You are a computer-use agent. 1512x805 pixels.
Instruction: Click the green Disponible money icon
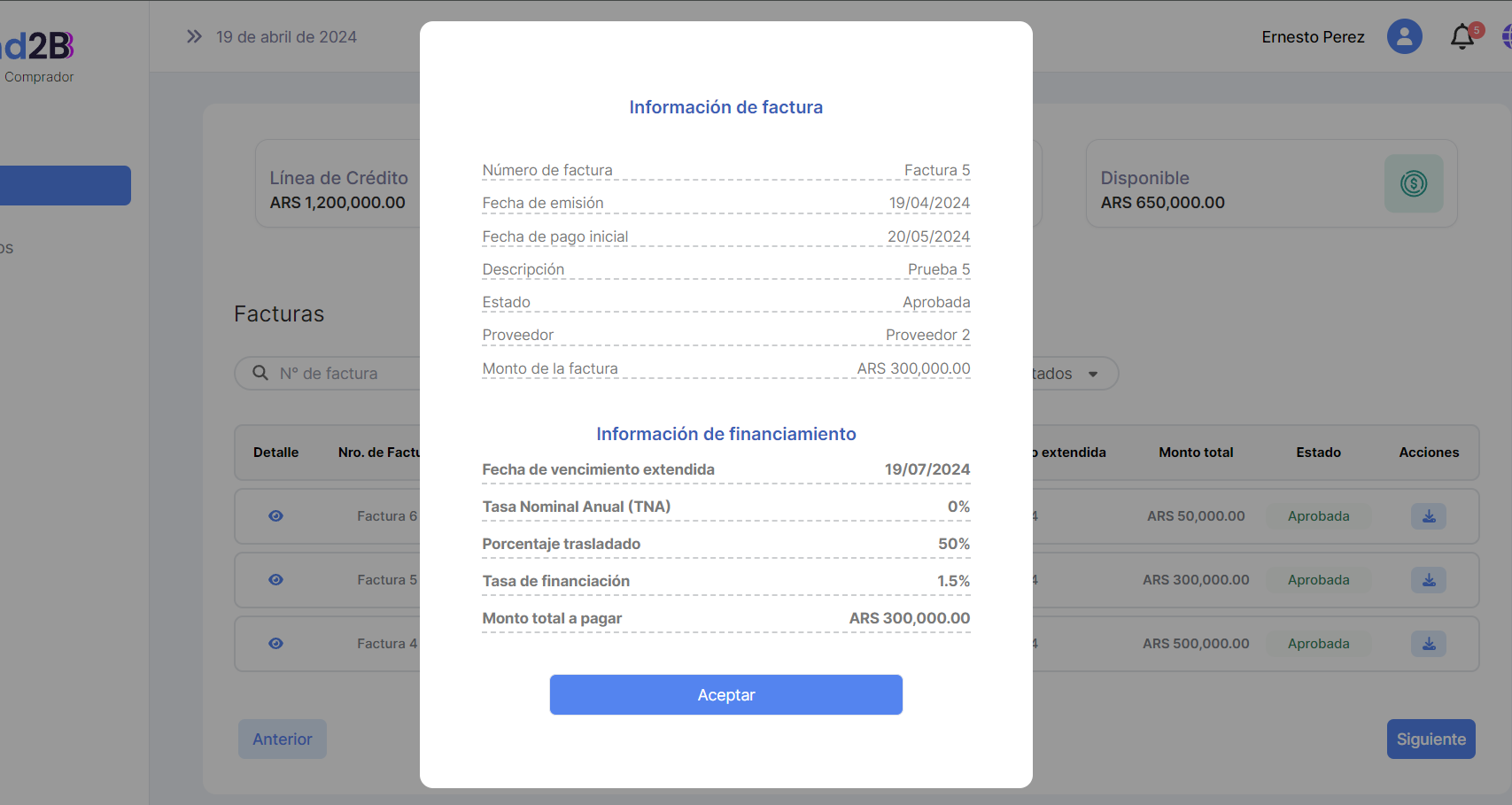[x=1413, y=184]
